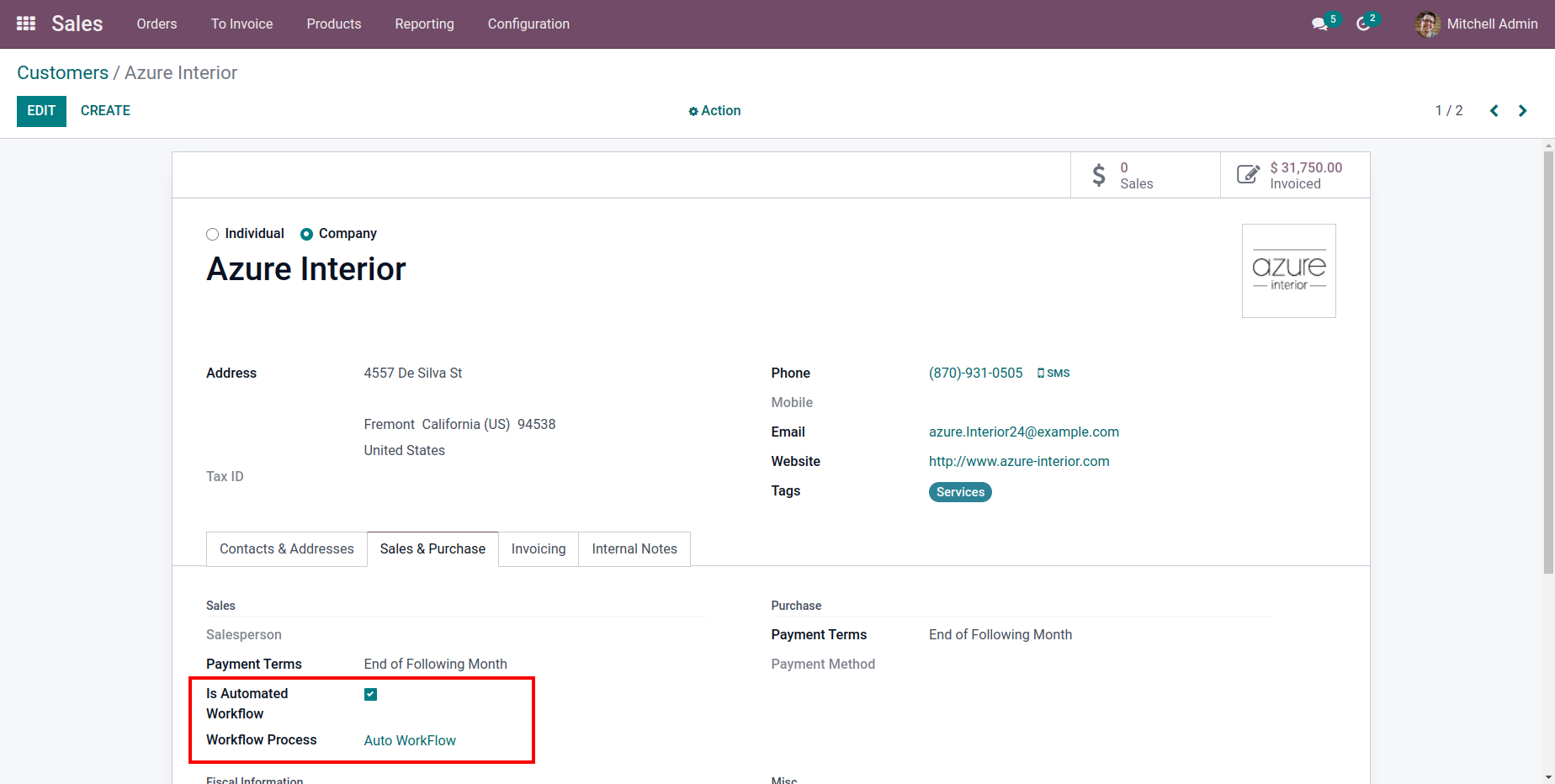
Task: Click the azure.Interior24@example.com email link
Action: click(x=1024, y=432)
